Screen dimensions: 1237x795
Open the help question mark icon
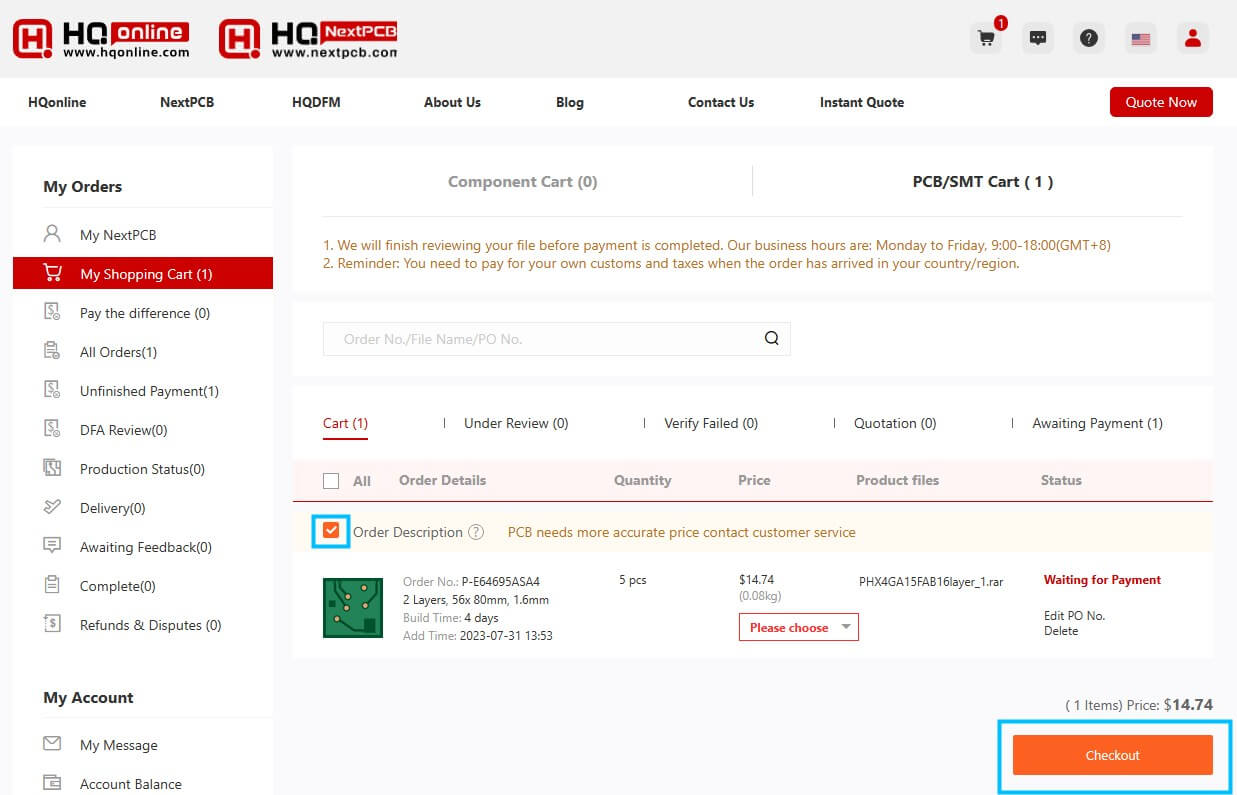point(1089,38)
